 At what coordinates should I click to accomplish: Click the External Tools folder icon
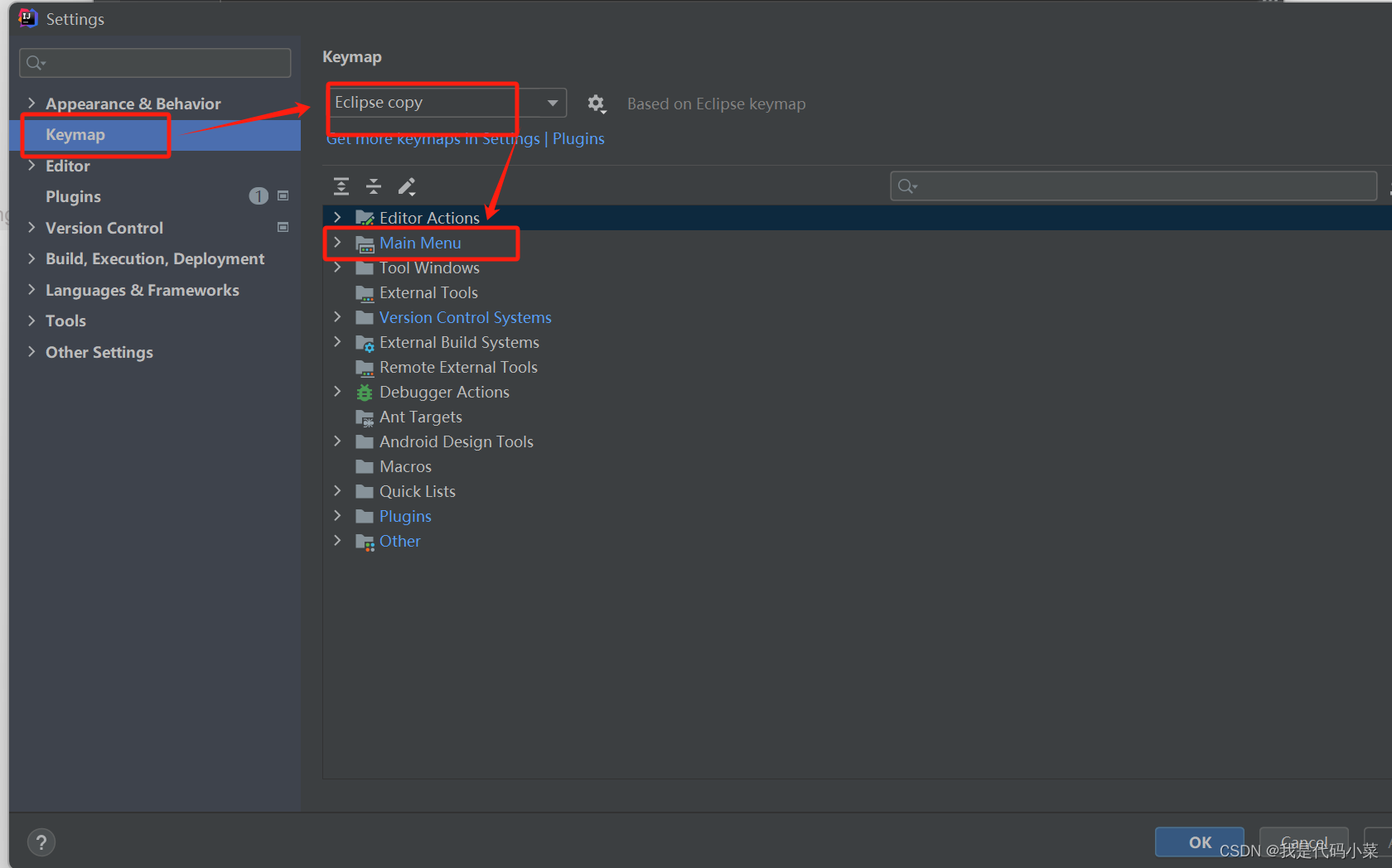[x=365, y=293]
